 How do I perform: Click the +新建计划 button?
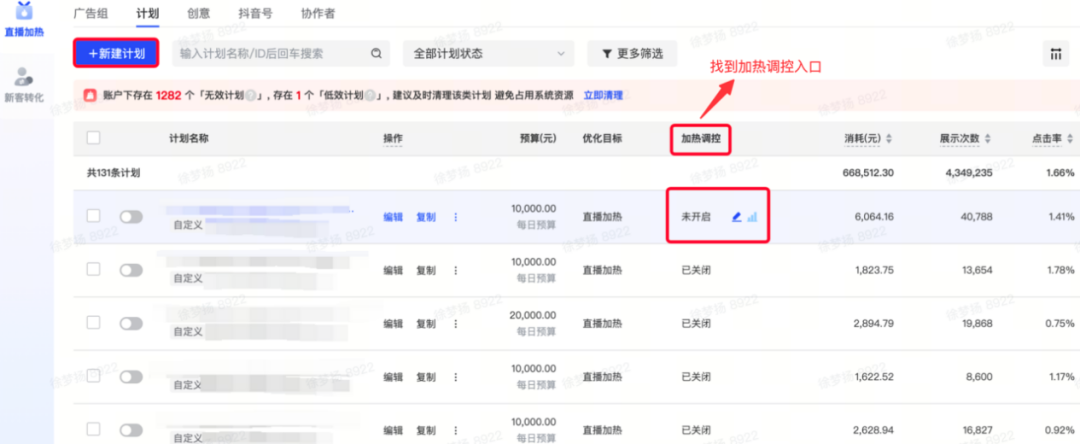(116, 54)
